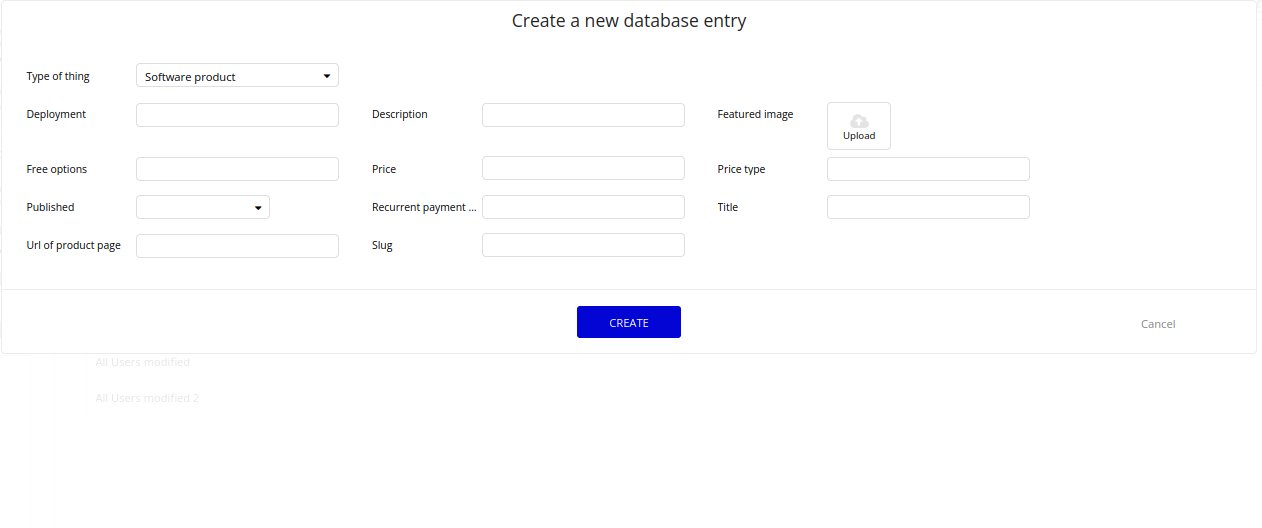Click the arrow on Type of thing selector
The width and height of the screenshot is (1262, 528).
point(327,76)
